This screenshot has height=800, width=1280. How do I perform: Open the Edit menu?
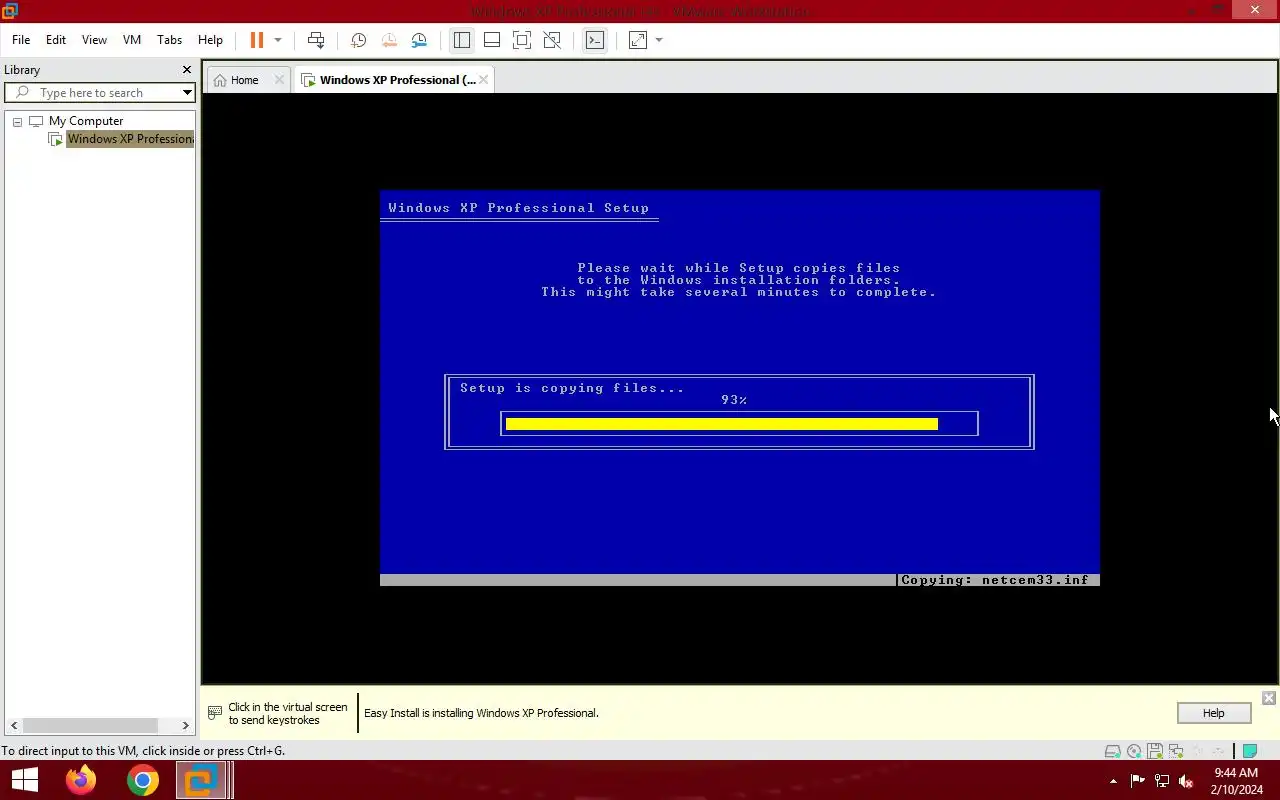[56, 40]
